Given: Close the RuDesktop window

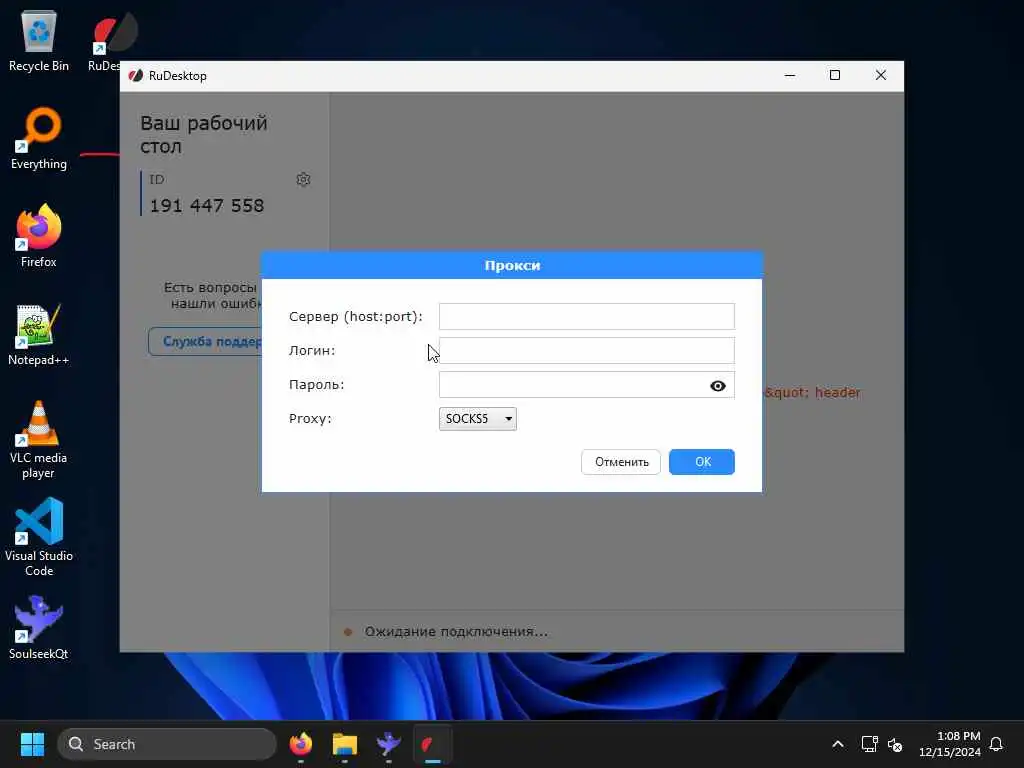Looking at the screenshot, I should (880, 76).
